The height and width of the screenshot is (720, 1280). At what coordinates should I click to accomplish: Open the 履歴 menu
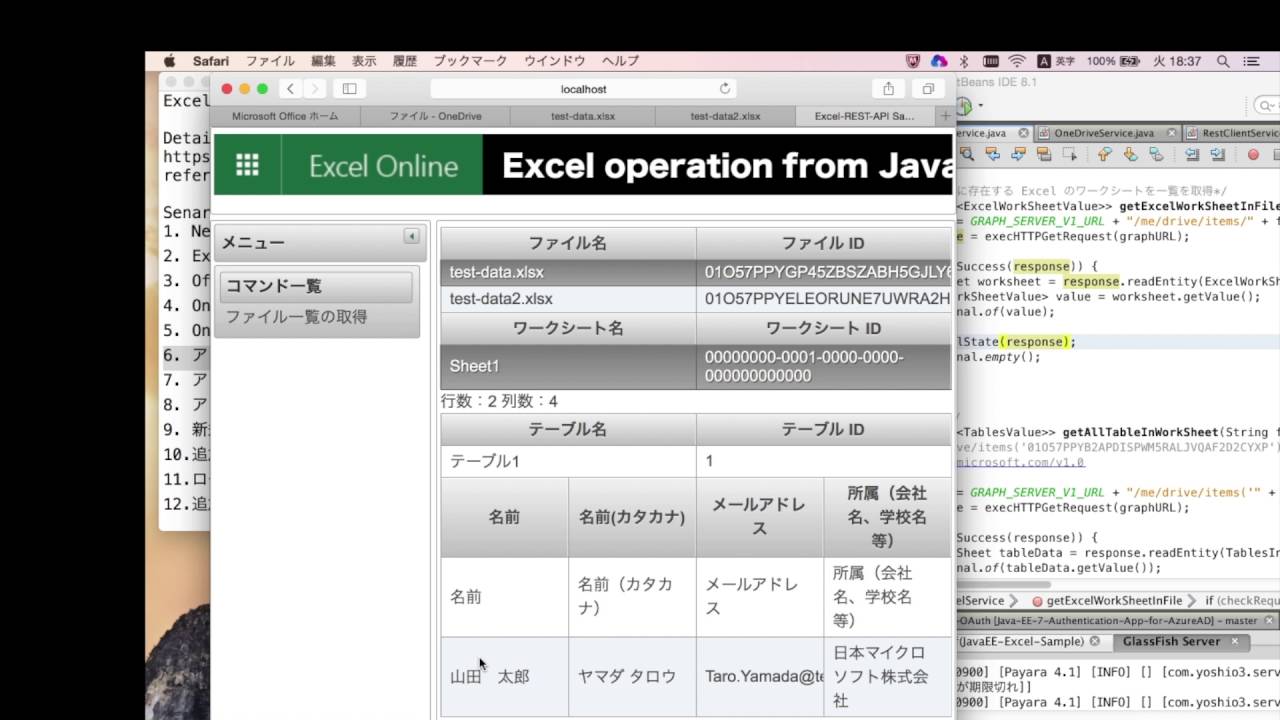405,61
